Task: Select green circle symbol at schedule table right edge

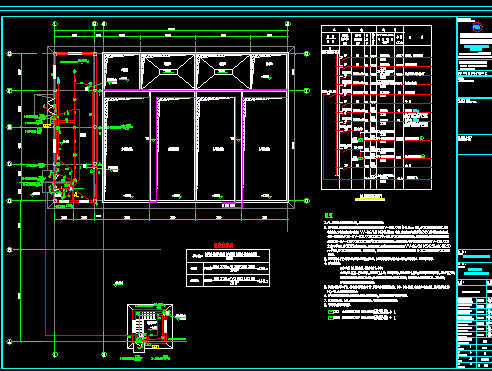Action: 422,138
